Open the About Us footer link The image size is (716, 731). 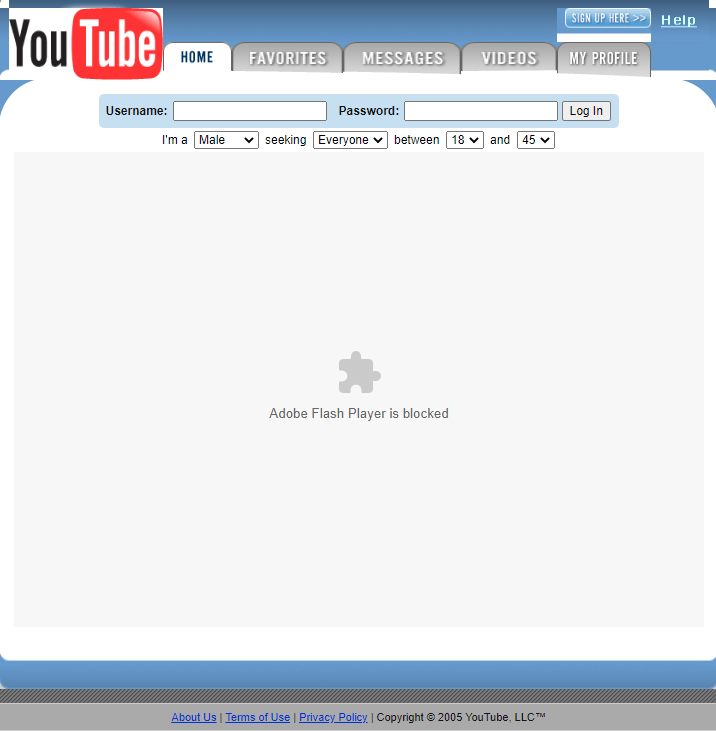(194, 717)
